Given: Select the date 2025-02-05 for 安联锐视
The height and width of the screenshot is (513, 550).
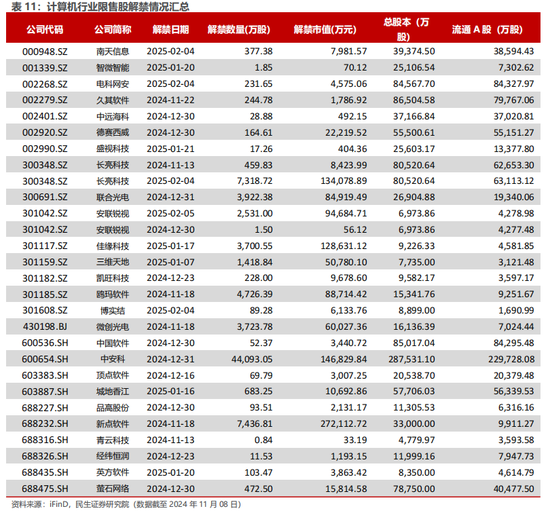Looking at the screenshot, I should click(x=171, y=213).
